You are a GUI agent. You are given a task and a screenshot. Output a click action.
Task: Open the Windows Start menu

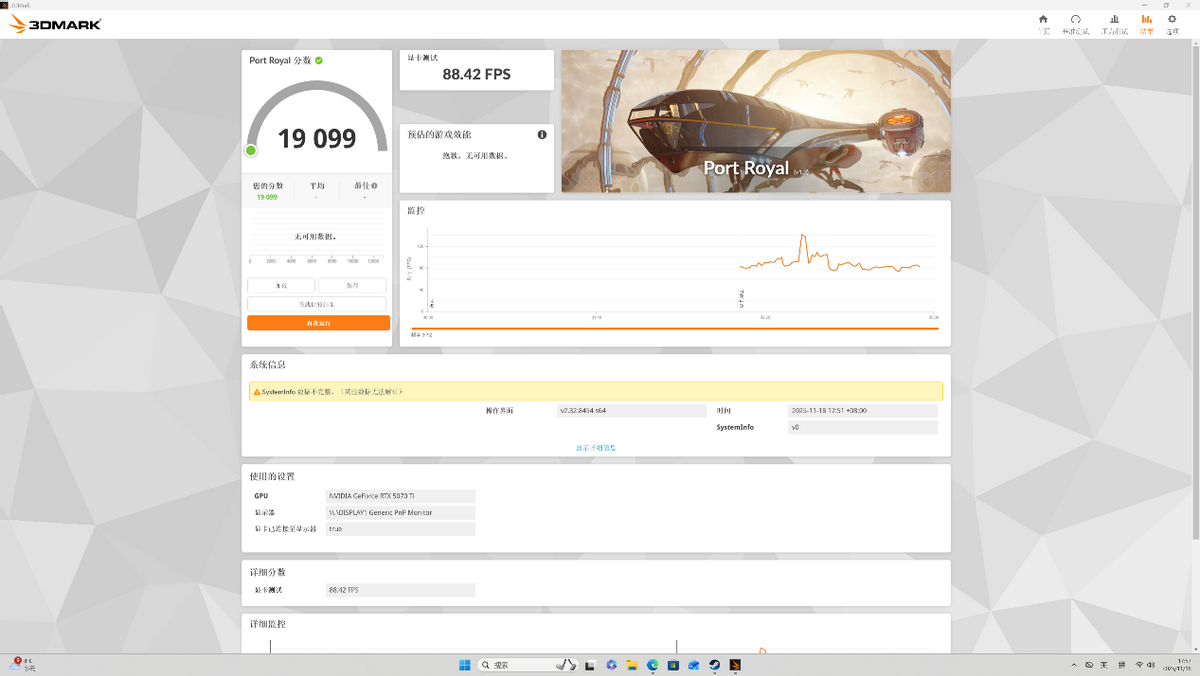click(x=465, y=665)
